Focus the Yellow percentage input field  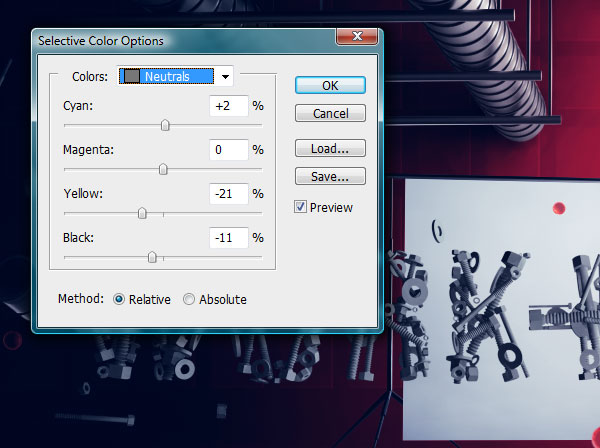pos(229,194)
